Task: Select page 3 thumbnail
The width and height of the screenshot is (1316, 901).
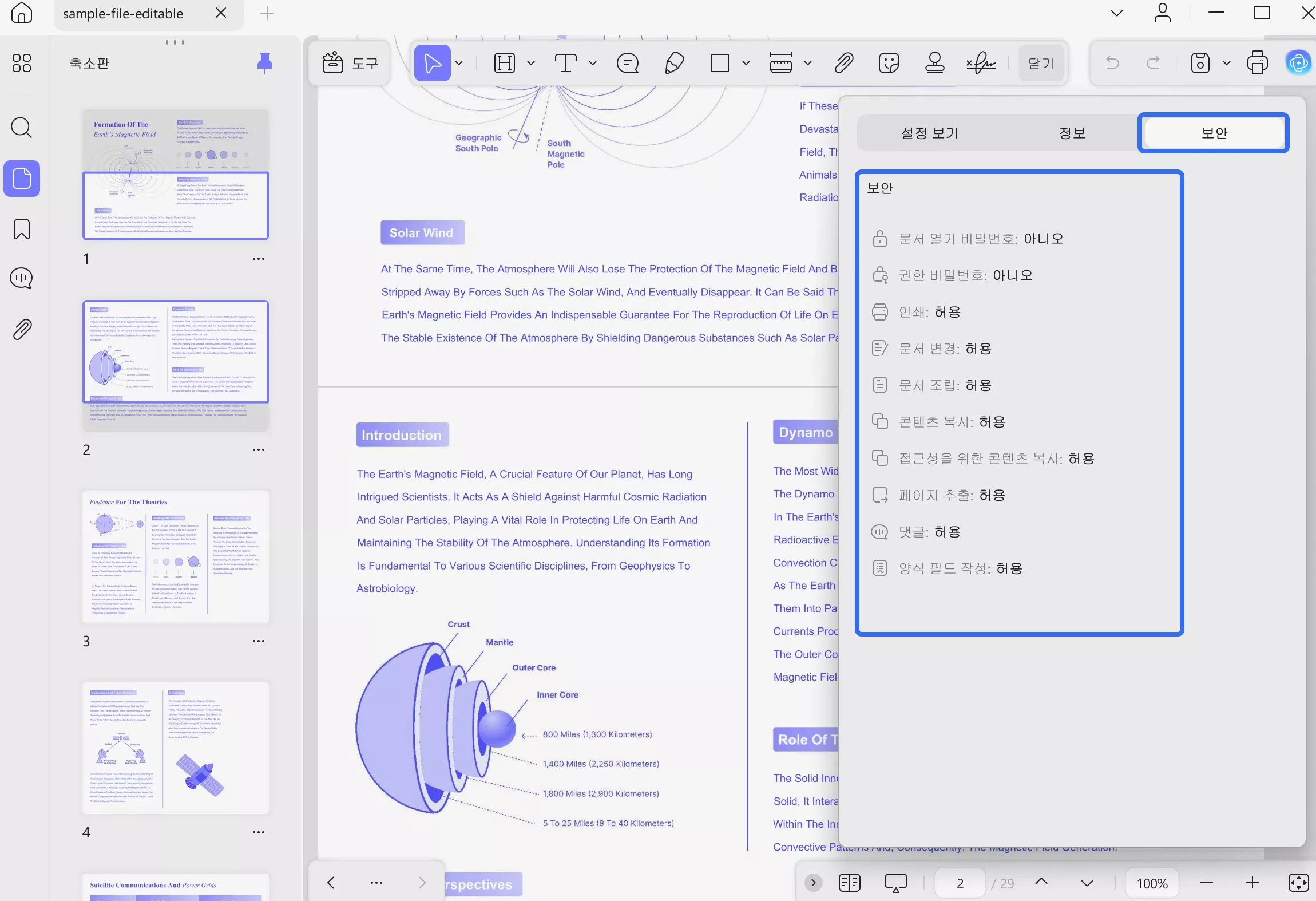Action: click(176, 556)
